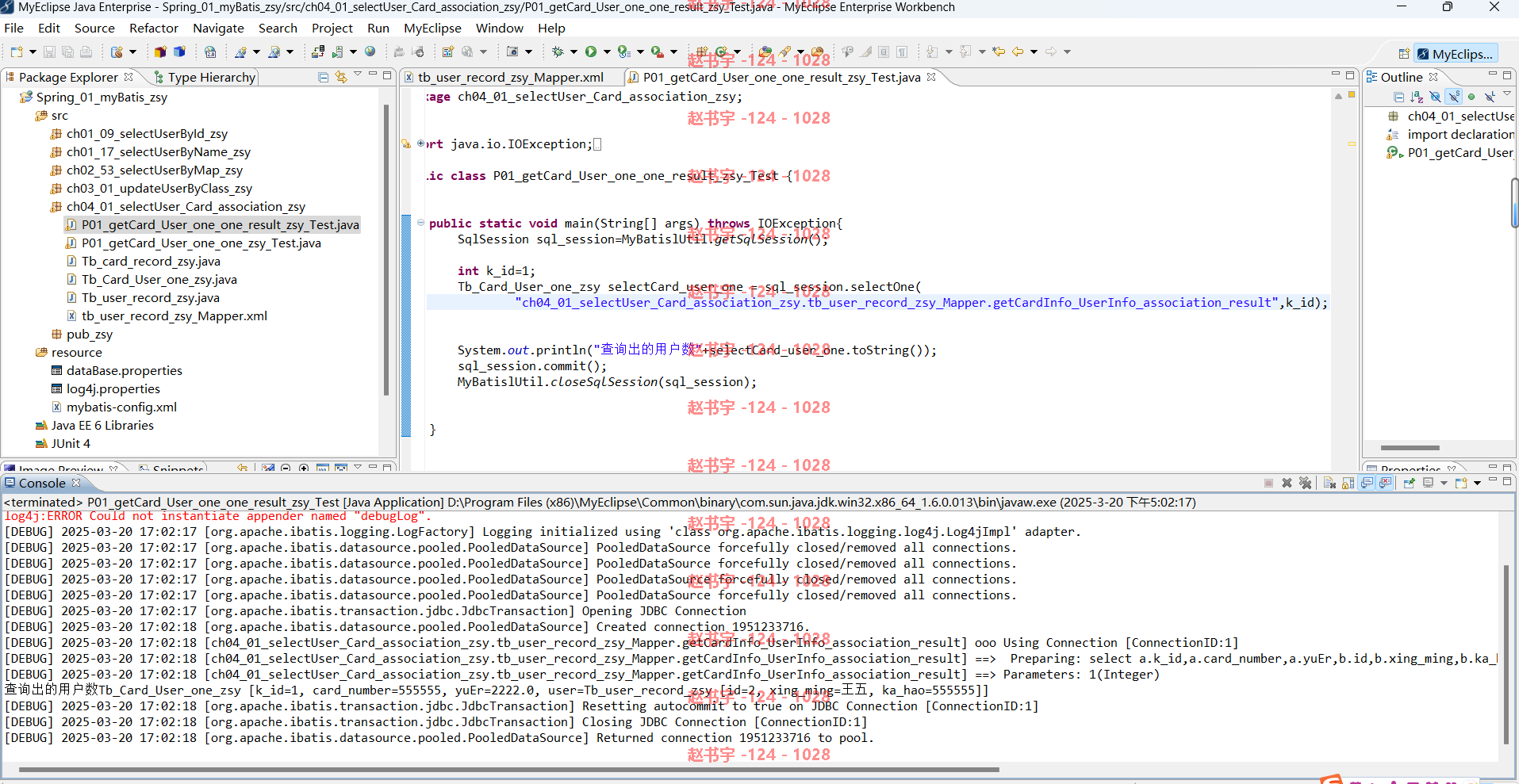The image size is (1519, 784).
Task: Open dropdown arrow next to Run icon
Action: 607,52
